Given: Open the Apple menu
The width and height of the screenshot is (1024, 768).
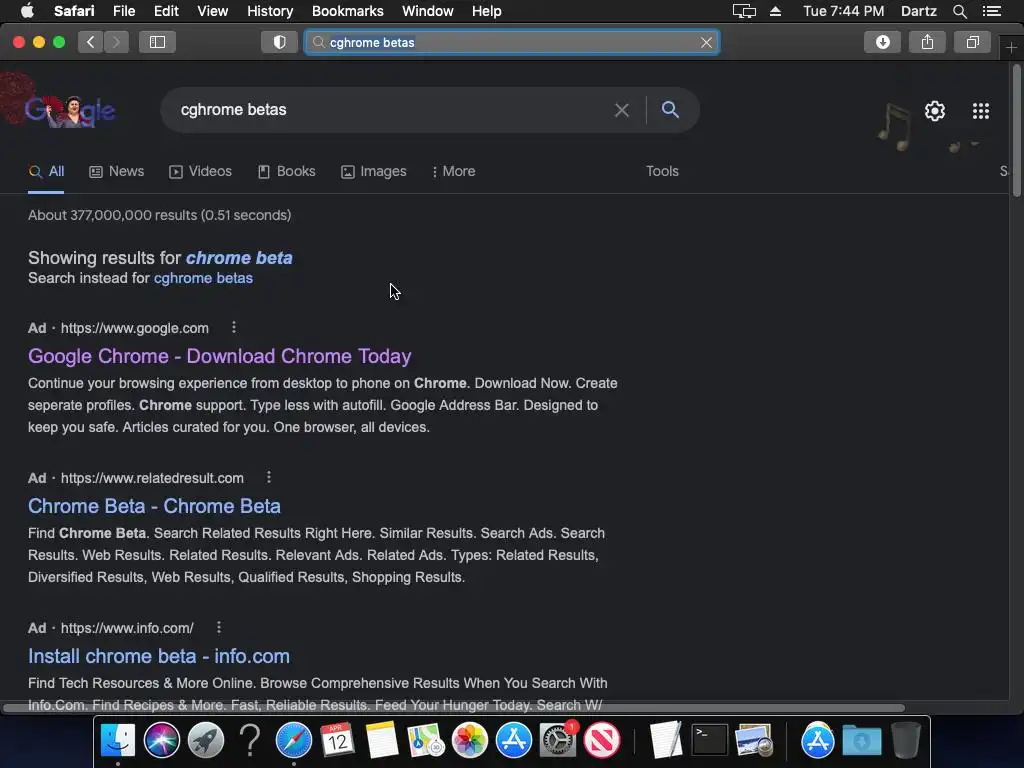Looking at the screenshot, I should click(27, 11).
